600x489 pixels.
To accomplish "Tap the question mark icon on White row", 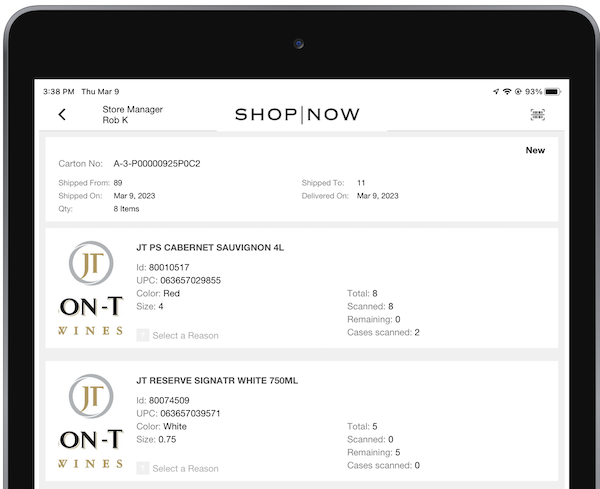I will [x=143, y=468].
